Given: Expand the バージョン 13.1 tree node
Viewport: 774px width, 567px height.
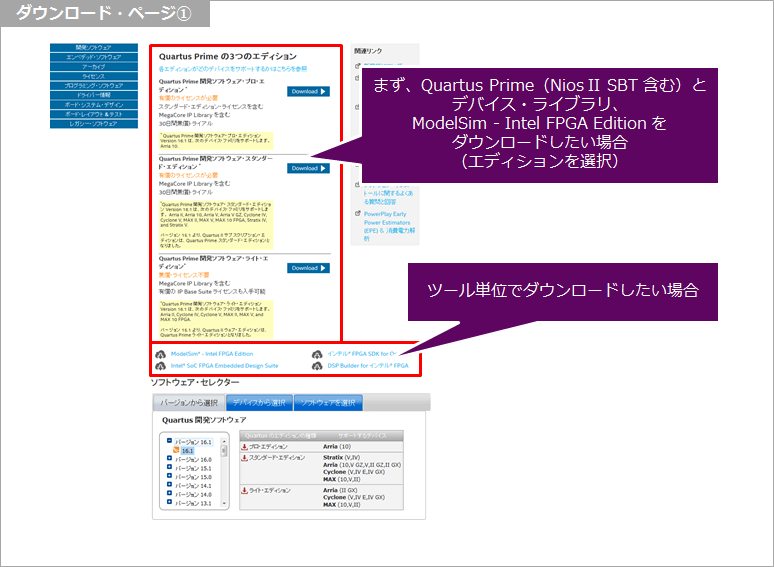Looking at the screenshot, I should click(x=169, y=502).
